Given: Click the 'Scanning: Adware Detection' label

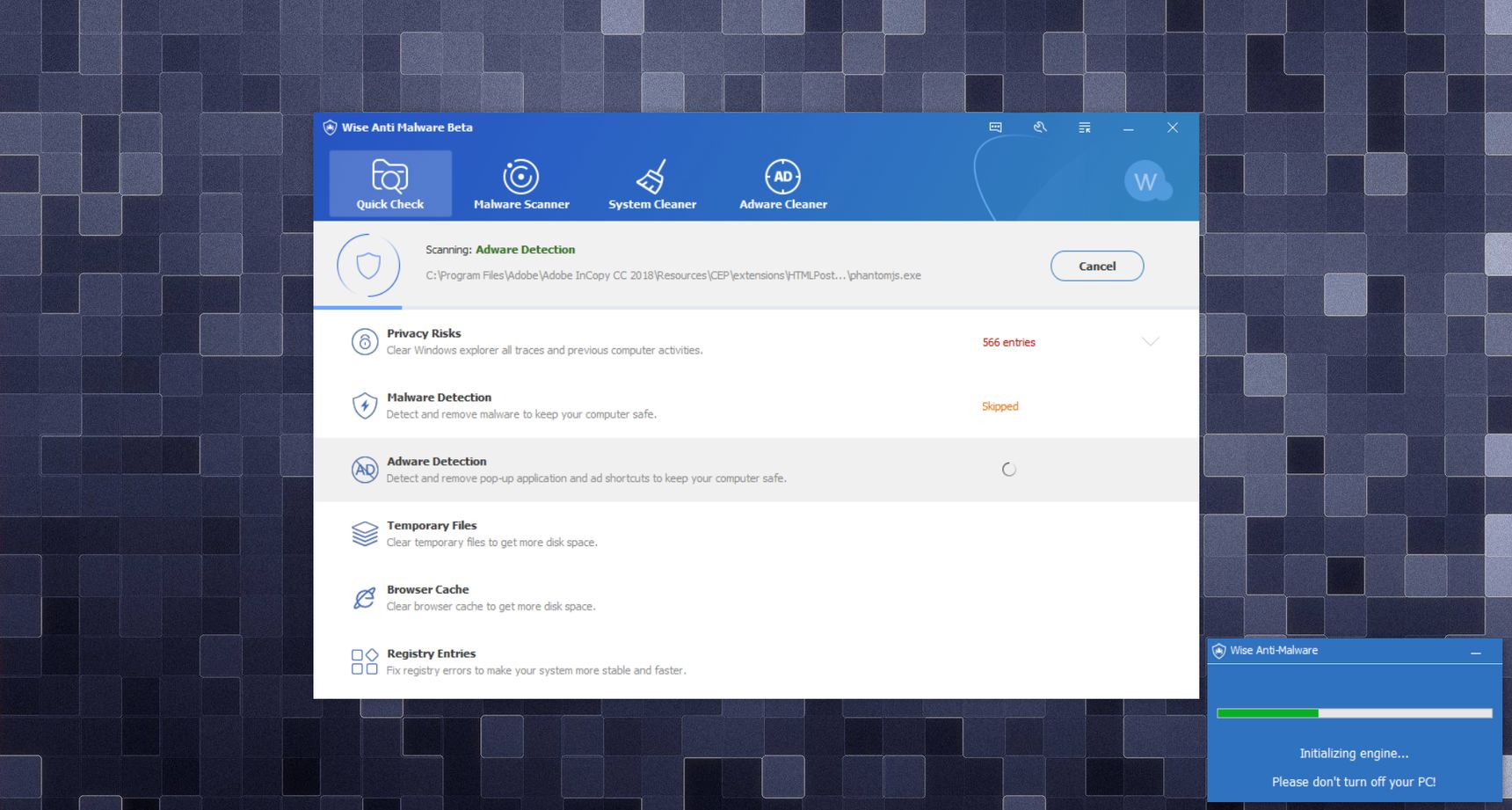Looking at the screenshot, I should click(x=500, y=250).
